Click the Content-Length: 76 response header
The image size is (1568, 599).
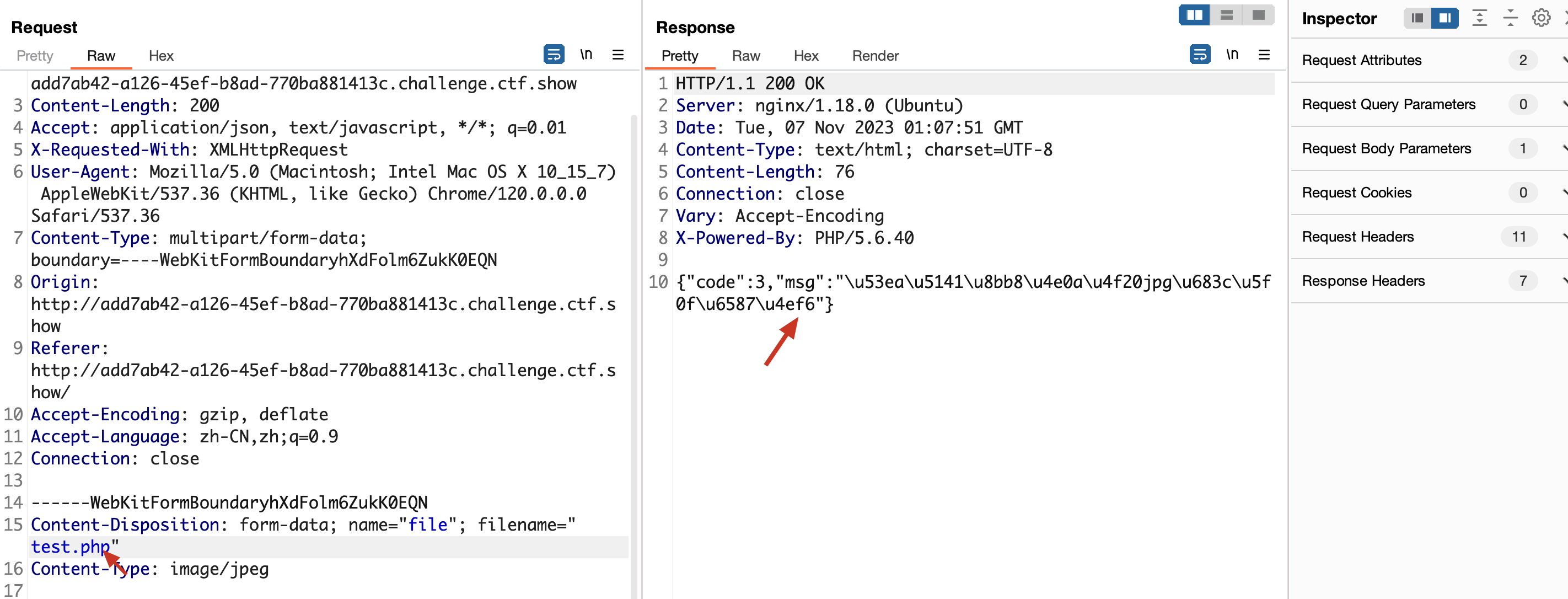(x=765, y=172)
